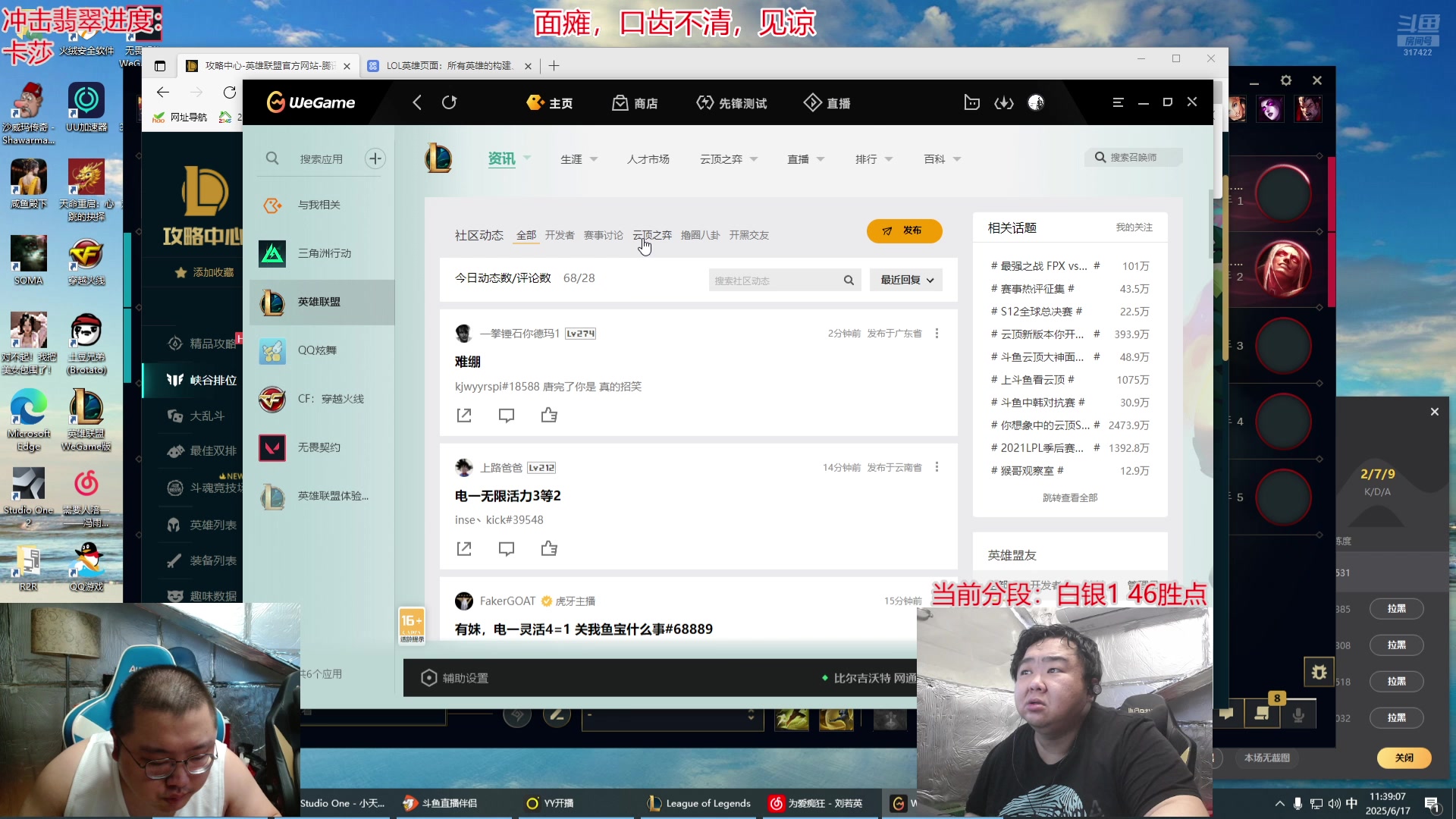1456x819 pixels.
Task: Select the 开发者 filter tab
Action: pos(560,235)
